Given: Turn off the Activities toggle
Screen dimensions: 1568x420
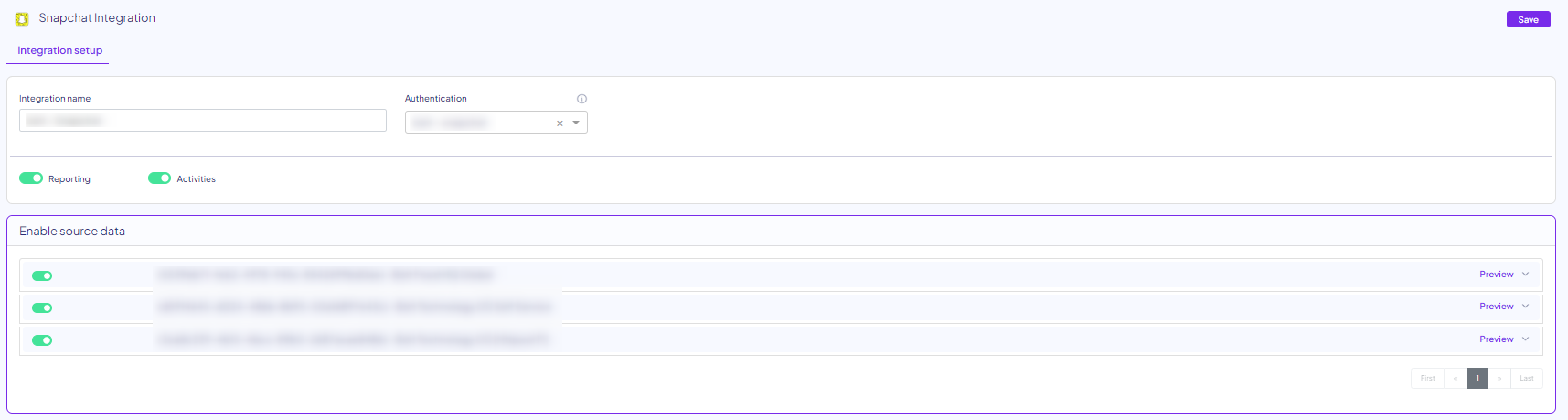Looking at the screenshot, I should click(159, 178).
